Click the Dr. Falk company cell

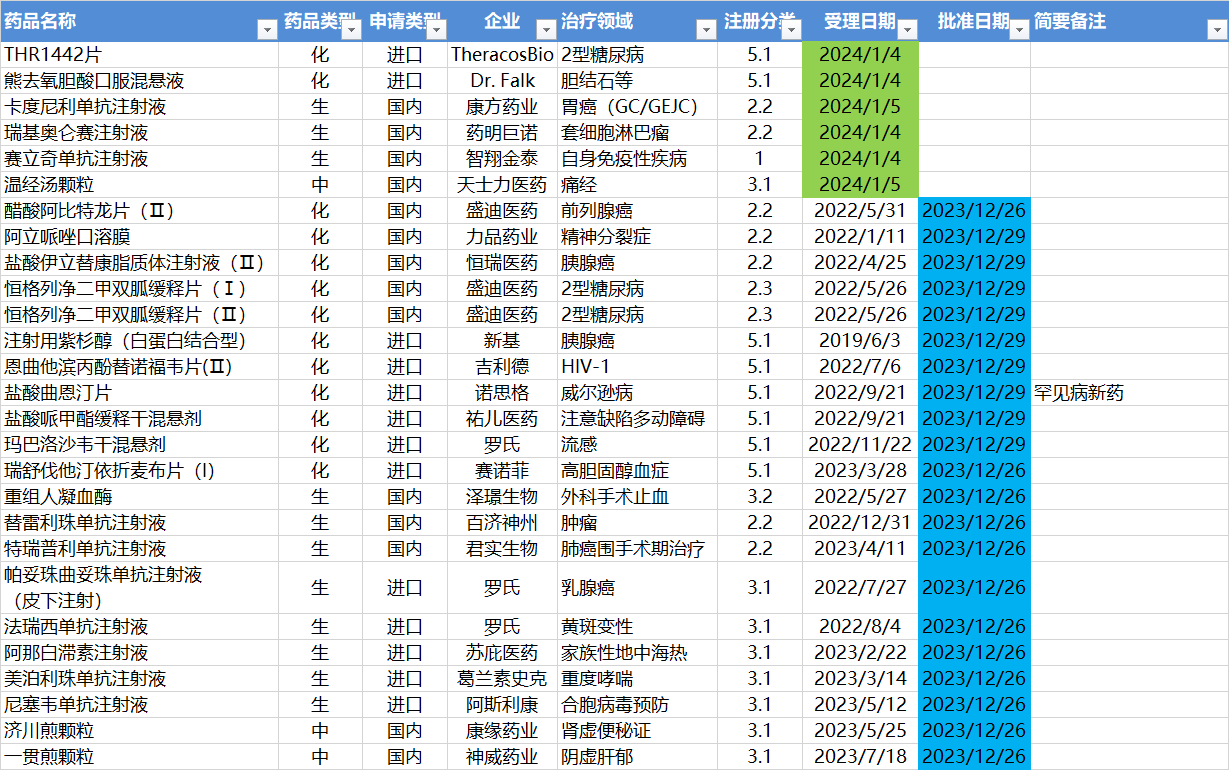point(502,81)
